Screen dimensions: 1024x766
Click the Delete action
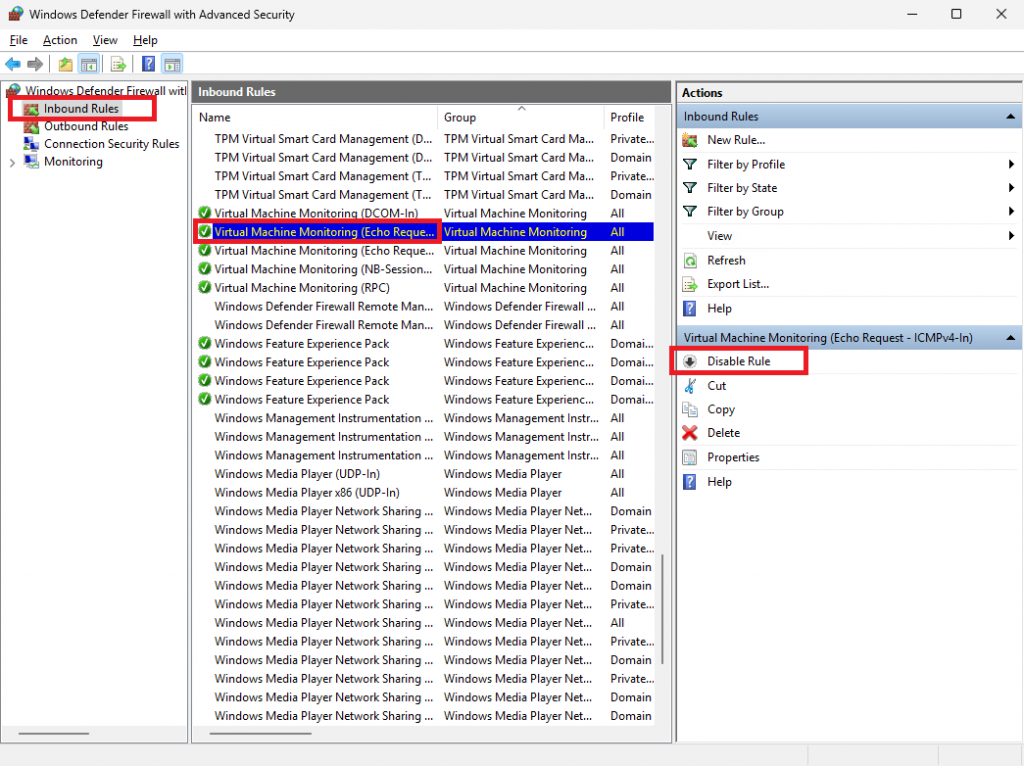[724, 433]
